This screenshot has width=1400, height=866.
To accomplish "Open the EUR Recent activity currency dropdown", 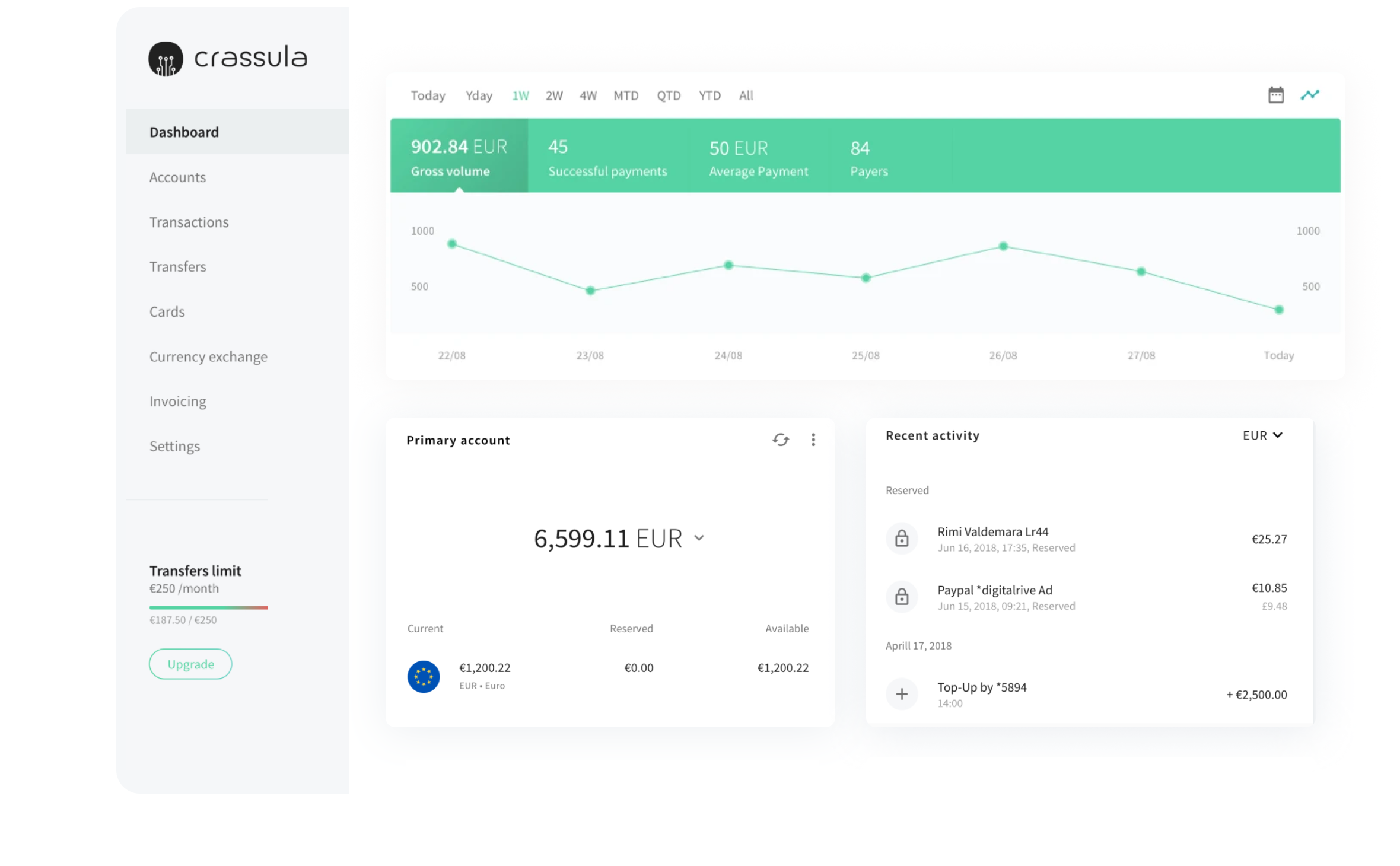I will coord(1262,435).
